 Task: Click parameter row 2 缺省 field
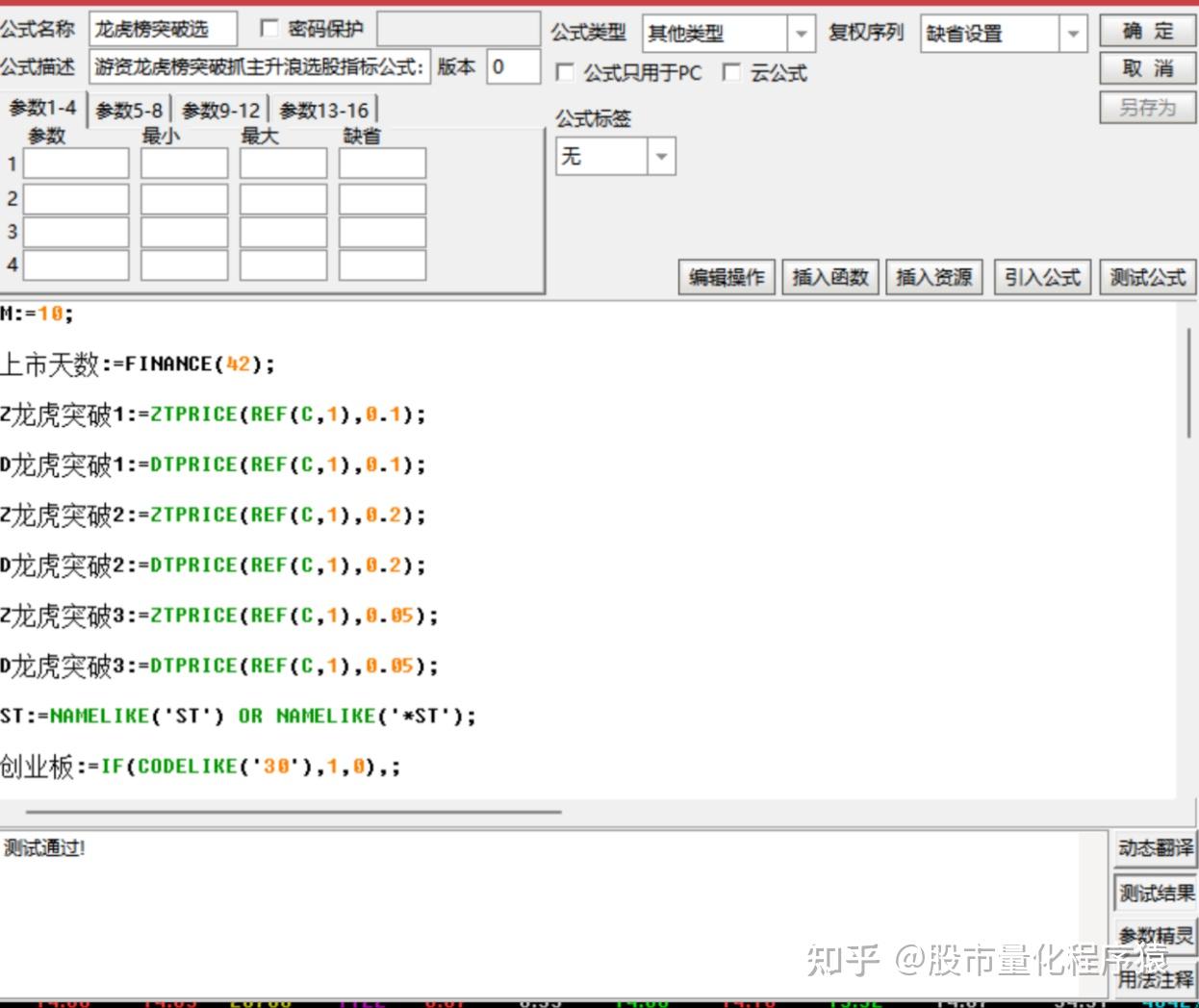point(382,198)
